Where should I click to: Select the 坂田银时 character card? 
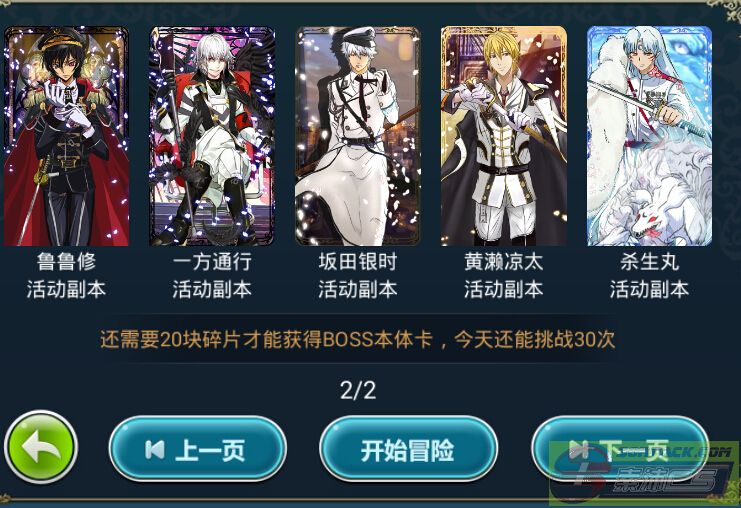tap(358, 136)
